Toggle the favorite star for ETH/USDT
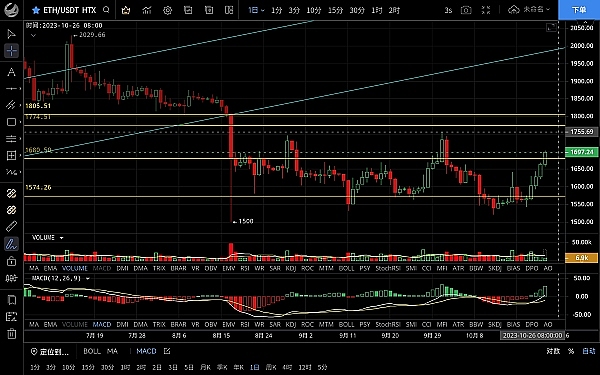Viewport: 600px width, 375px height. pyautogui.click(x=36, y=10)
